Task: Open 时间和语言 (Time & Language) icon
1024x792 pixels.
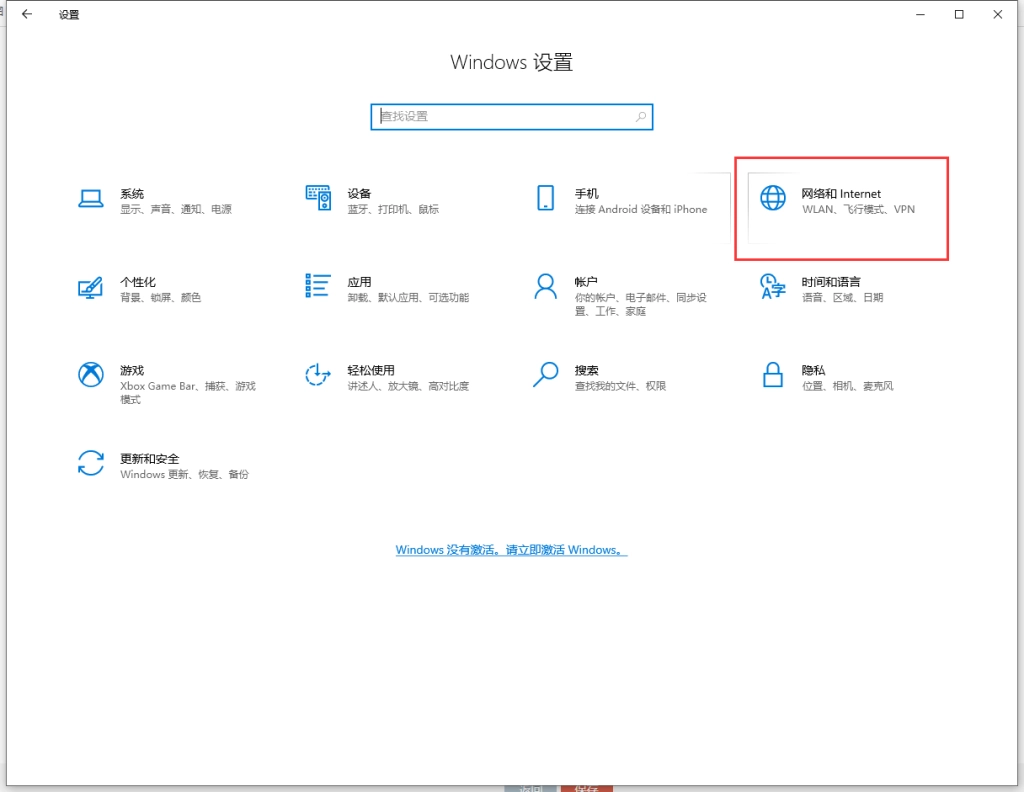Action: point(773,287)
